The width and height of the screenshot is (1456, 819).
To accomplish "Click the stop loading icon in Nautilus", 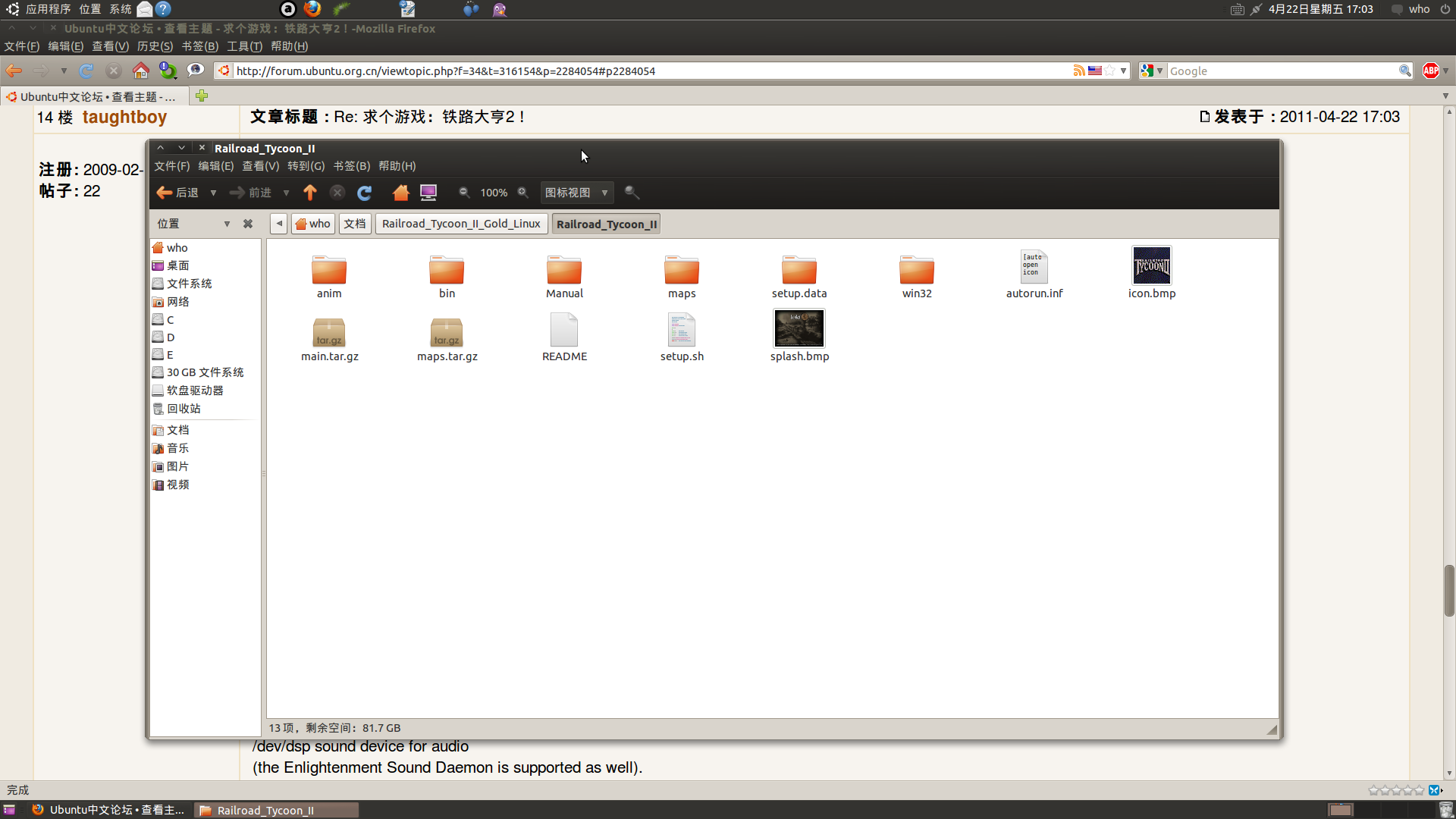I will (337, 193).
